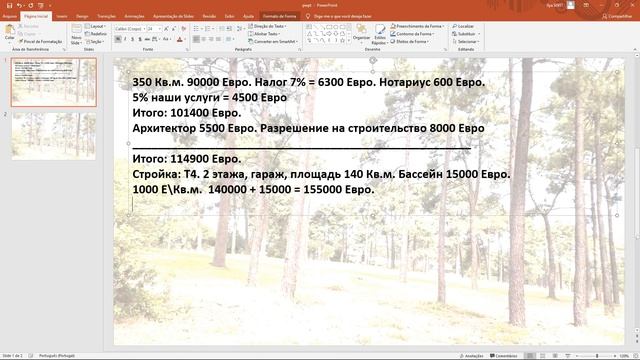The width and height of the screenshot is (640, 360).
Task: Redo the last action
Action: 31,5
